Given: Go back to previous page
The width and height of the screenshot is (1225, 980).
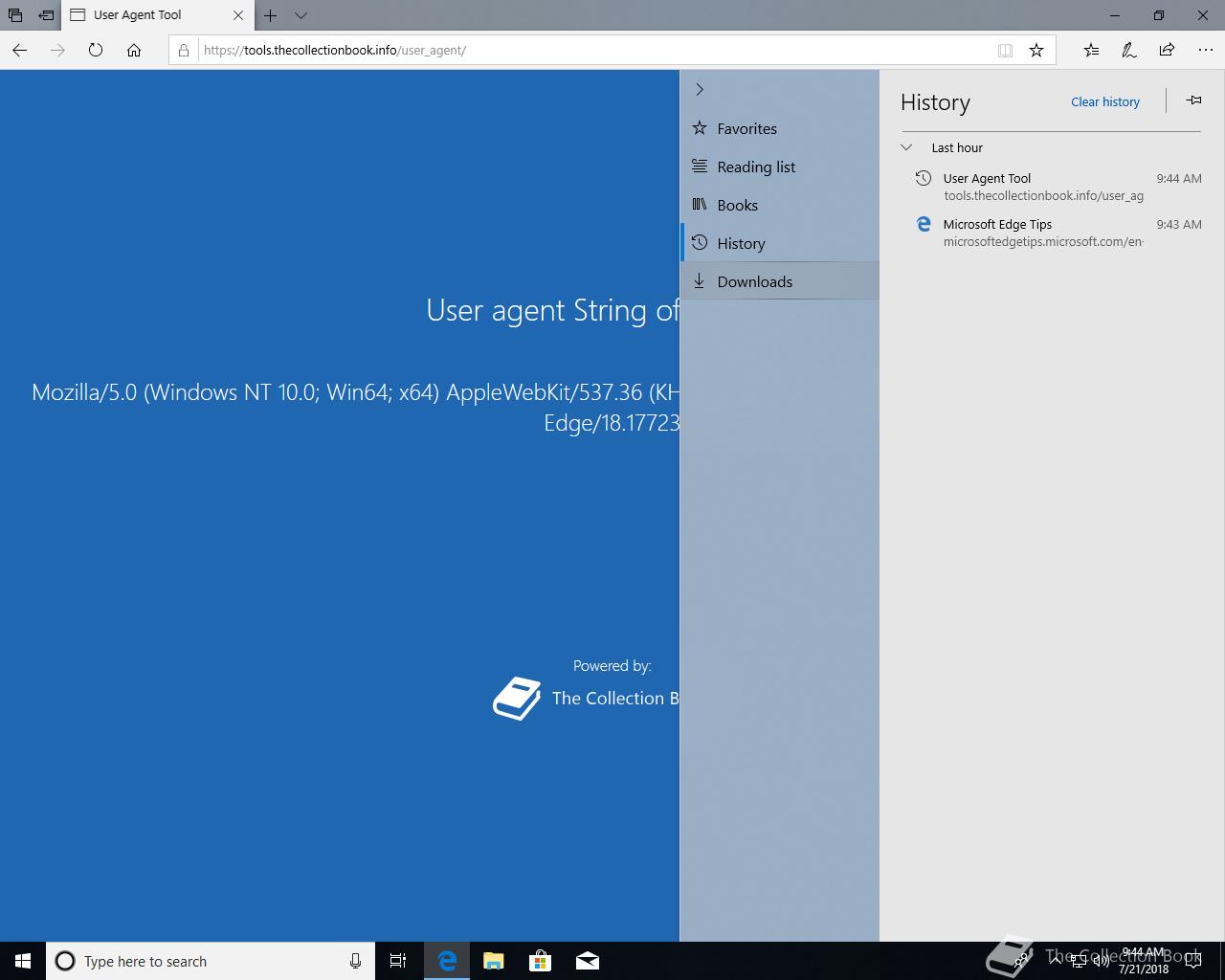Looking at the screenshot, I should tap(20, 50).
